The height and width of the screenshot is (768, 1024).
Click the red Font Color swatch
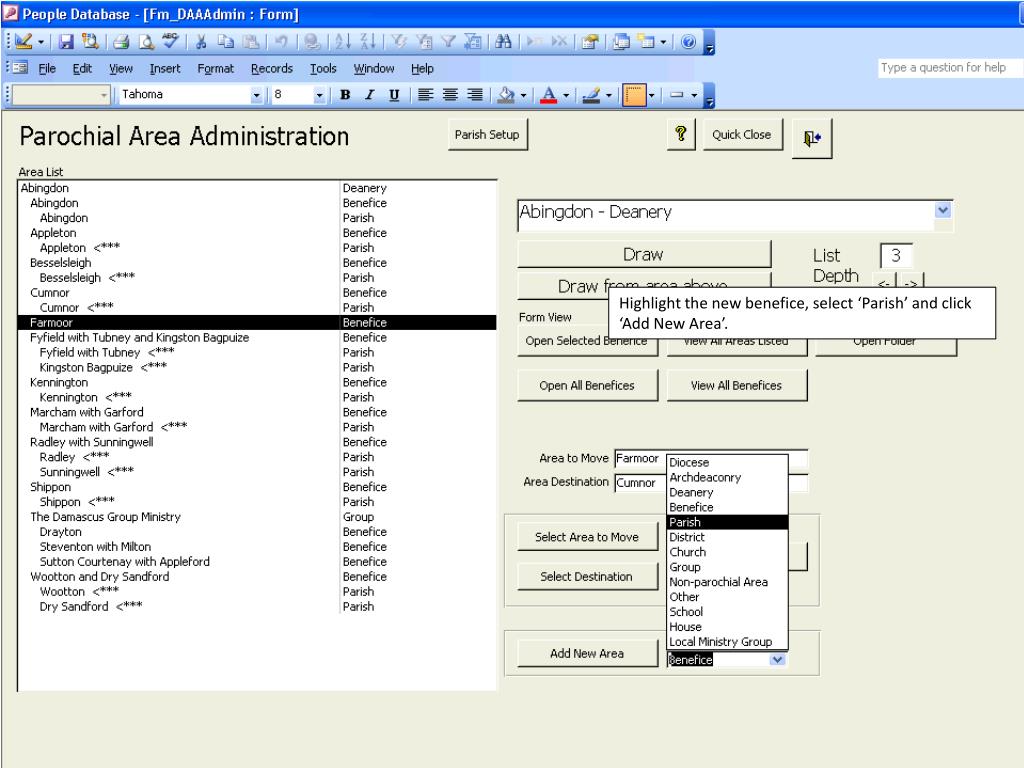point(549,95)
